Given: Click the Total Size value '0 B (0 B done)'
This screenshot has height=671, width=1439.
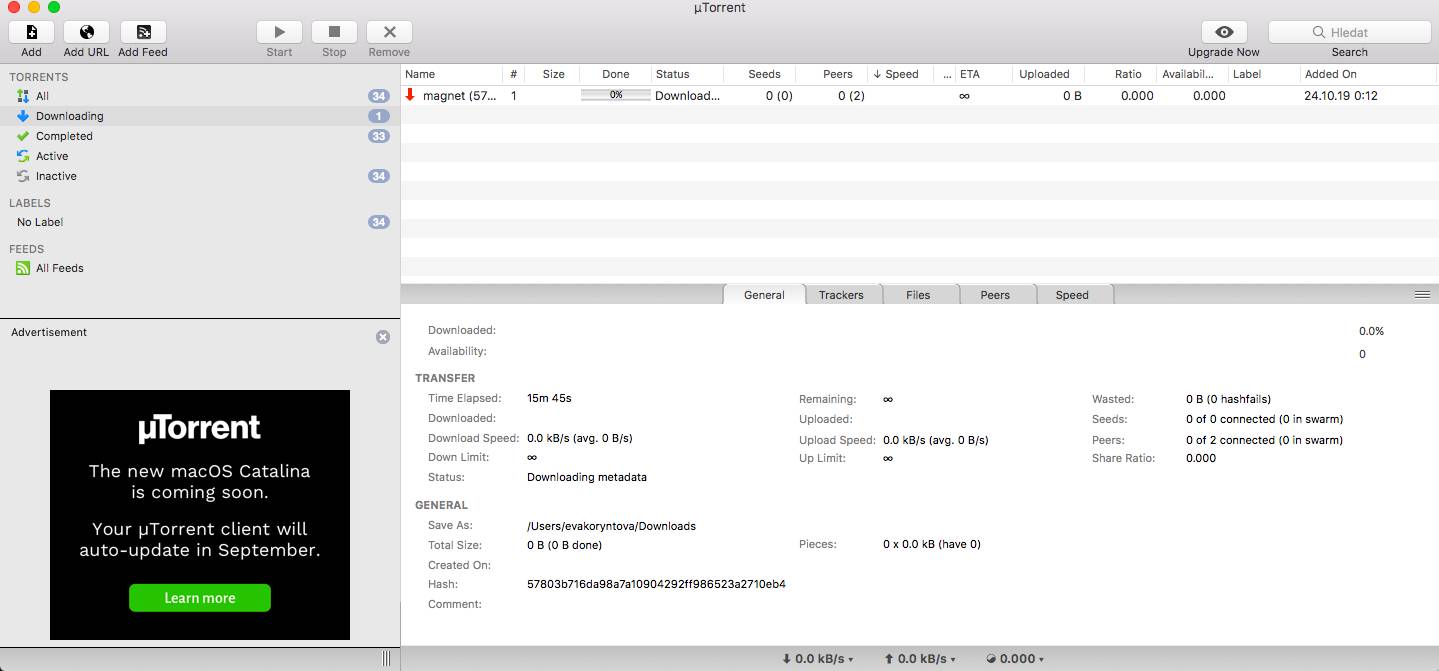Looking at the screenshot, I should pos(564,545).
